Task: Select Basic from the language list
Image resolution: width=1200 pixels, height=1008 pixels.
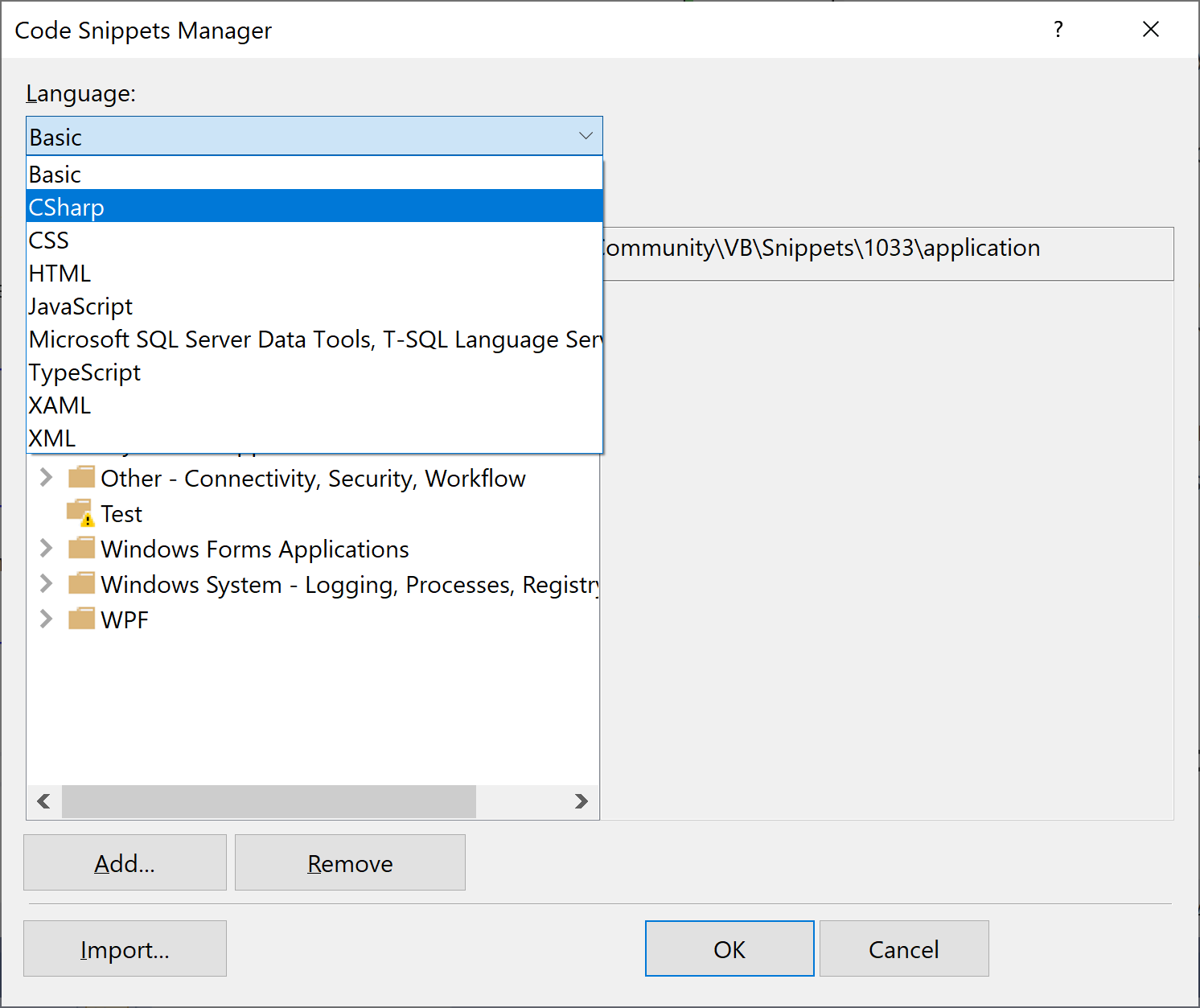Action: coord(314,174)
